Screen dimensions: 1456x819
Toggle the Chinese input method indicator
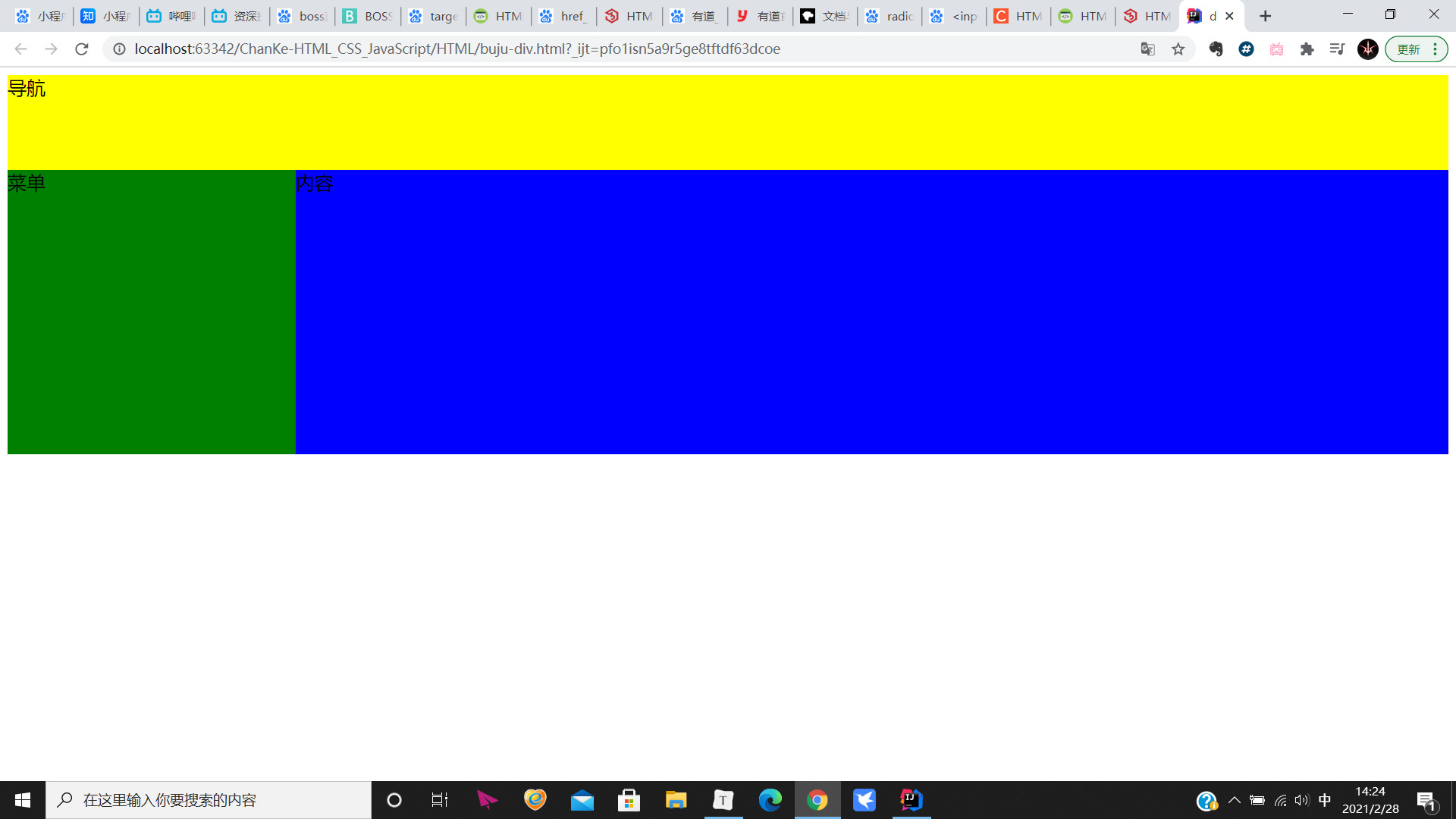click(1324, 800)
